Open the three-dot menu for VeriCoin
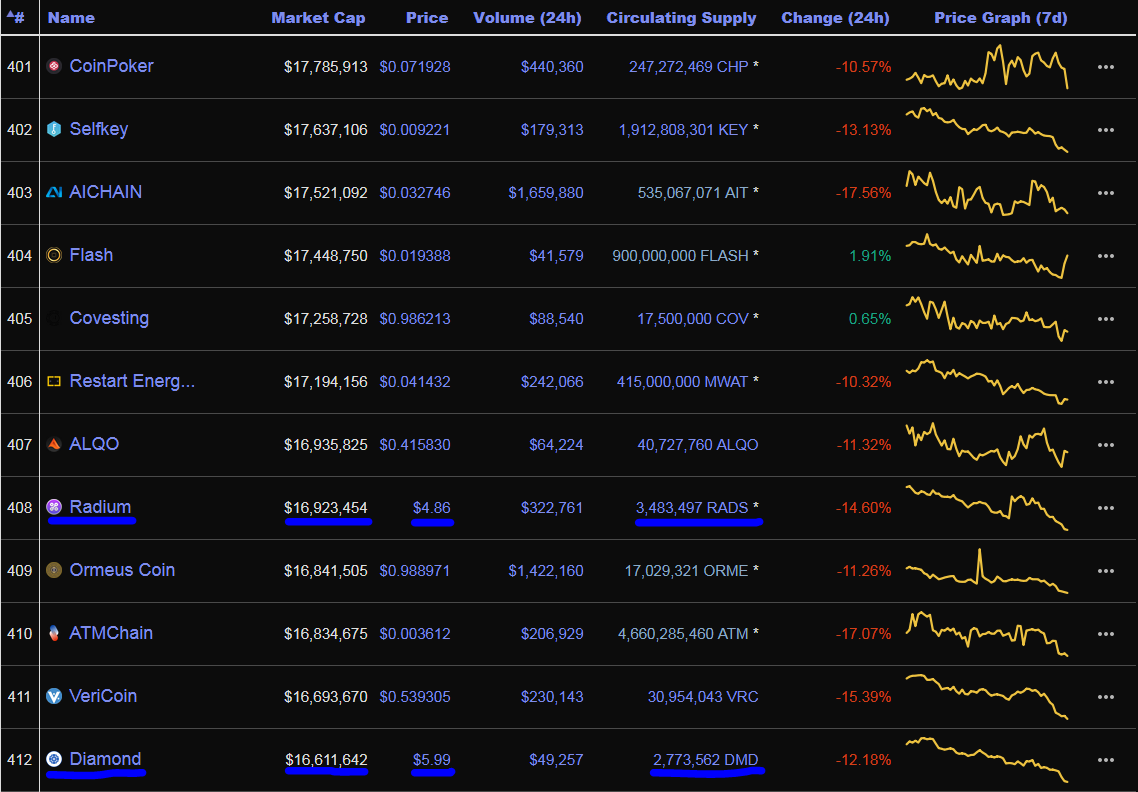Image resolution: width=1138 pixels, height=792 pixels. pos(1106,697)
